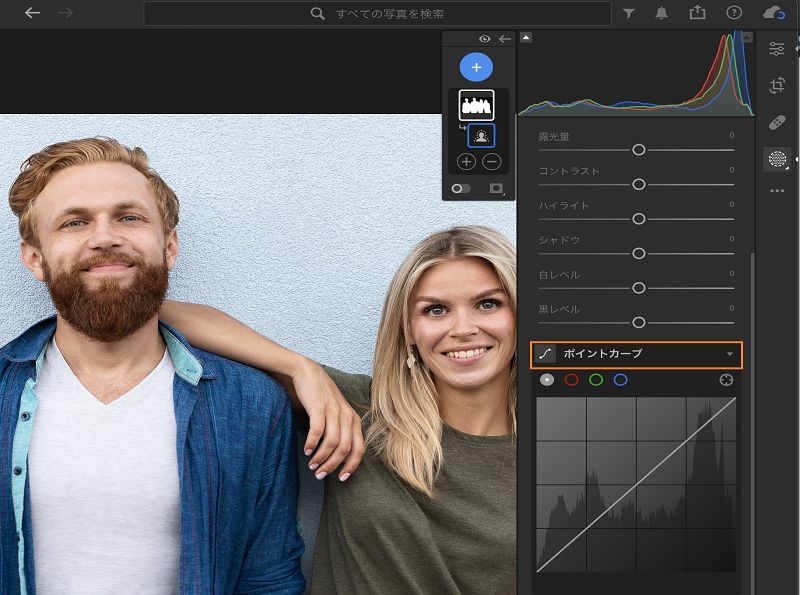Collapse the mask panel with the left arrow
The width and height of the screenshot is (800, 595).
pos(505,39)
